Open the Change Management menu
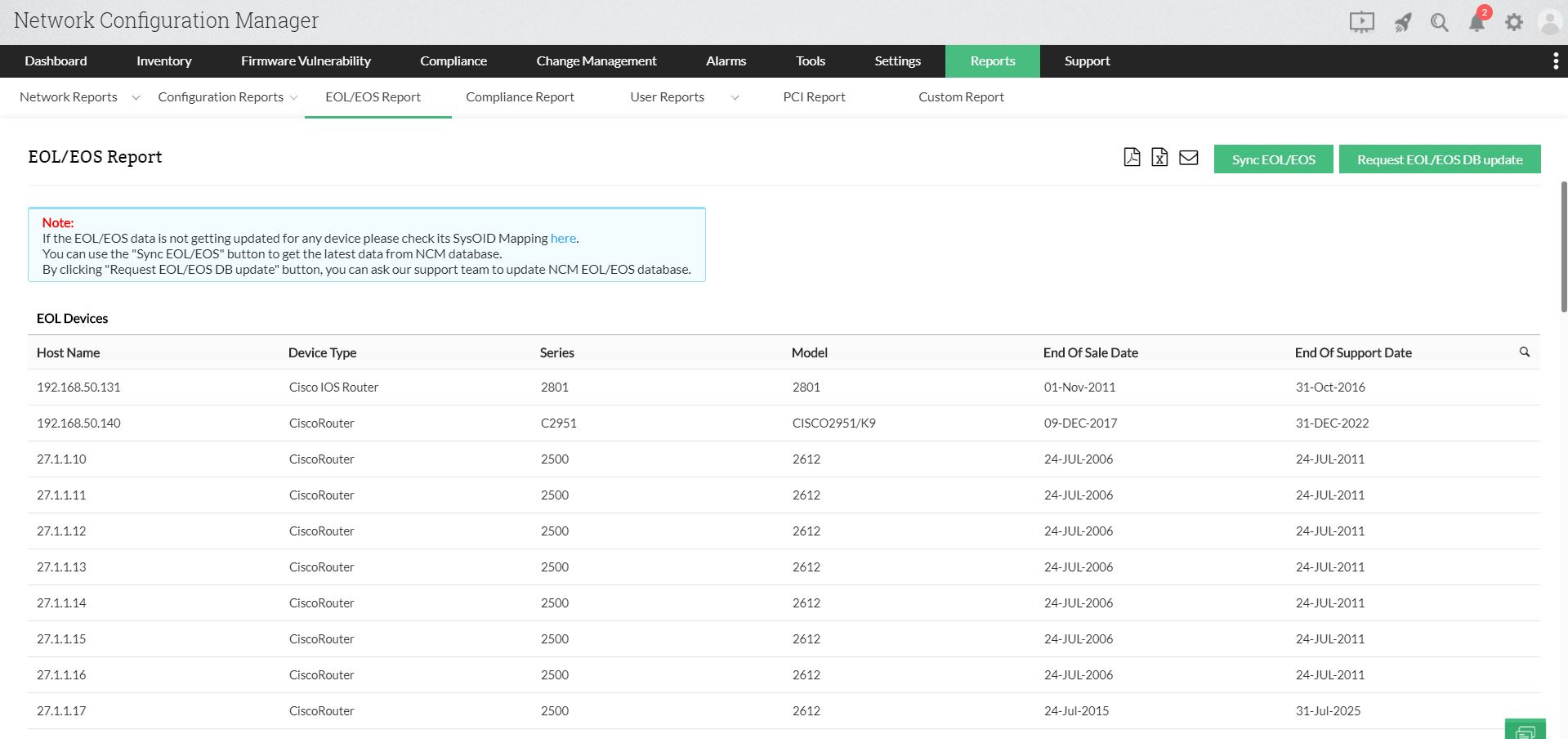The width and height of the screenshot is (1568, 739). [596, 60]
